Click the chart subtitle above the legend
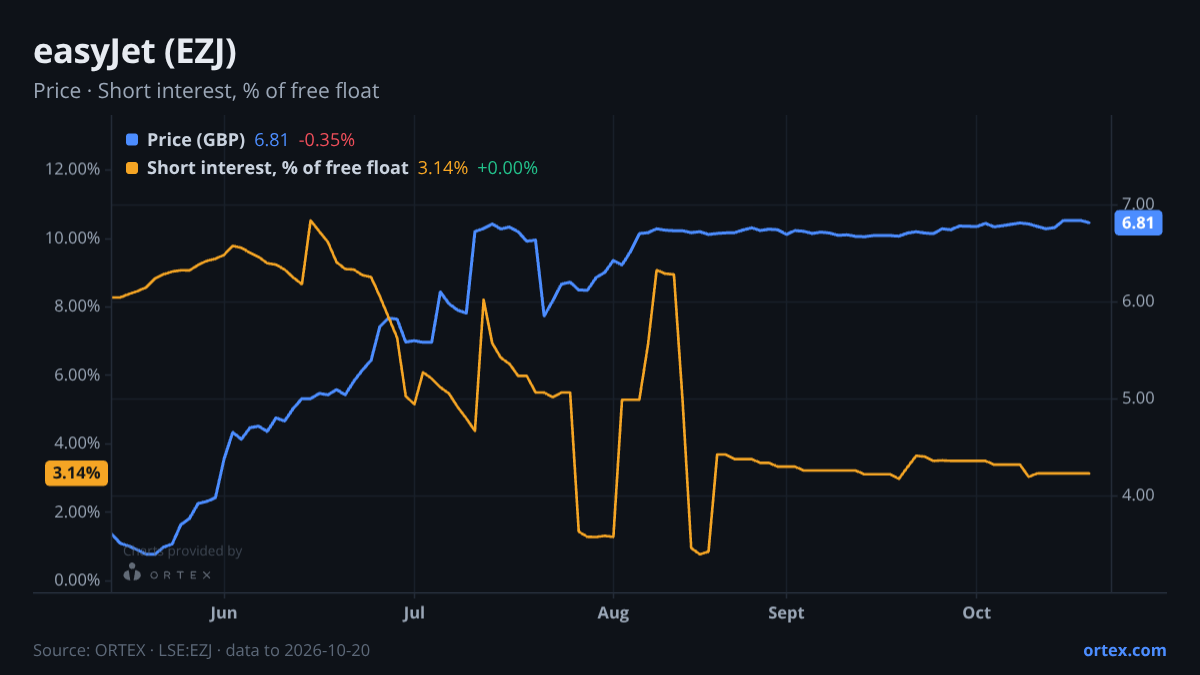Screen dimensions: 1200x675 pos(206,91)
